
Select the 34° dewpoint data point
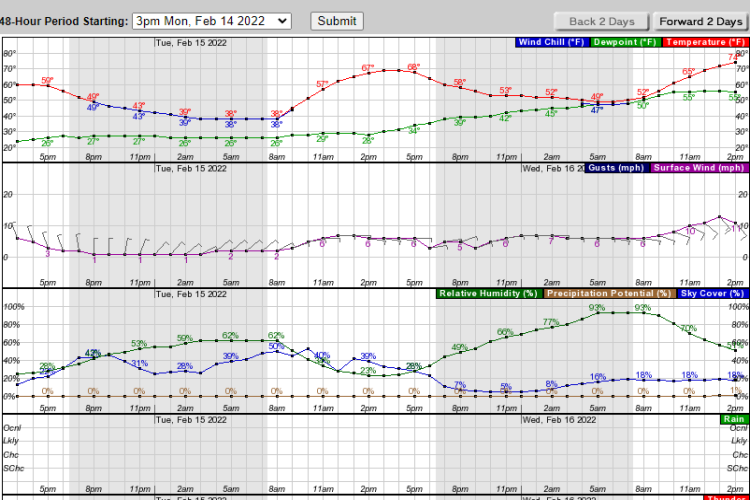tap(414, 125)
